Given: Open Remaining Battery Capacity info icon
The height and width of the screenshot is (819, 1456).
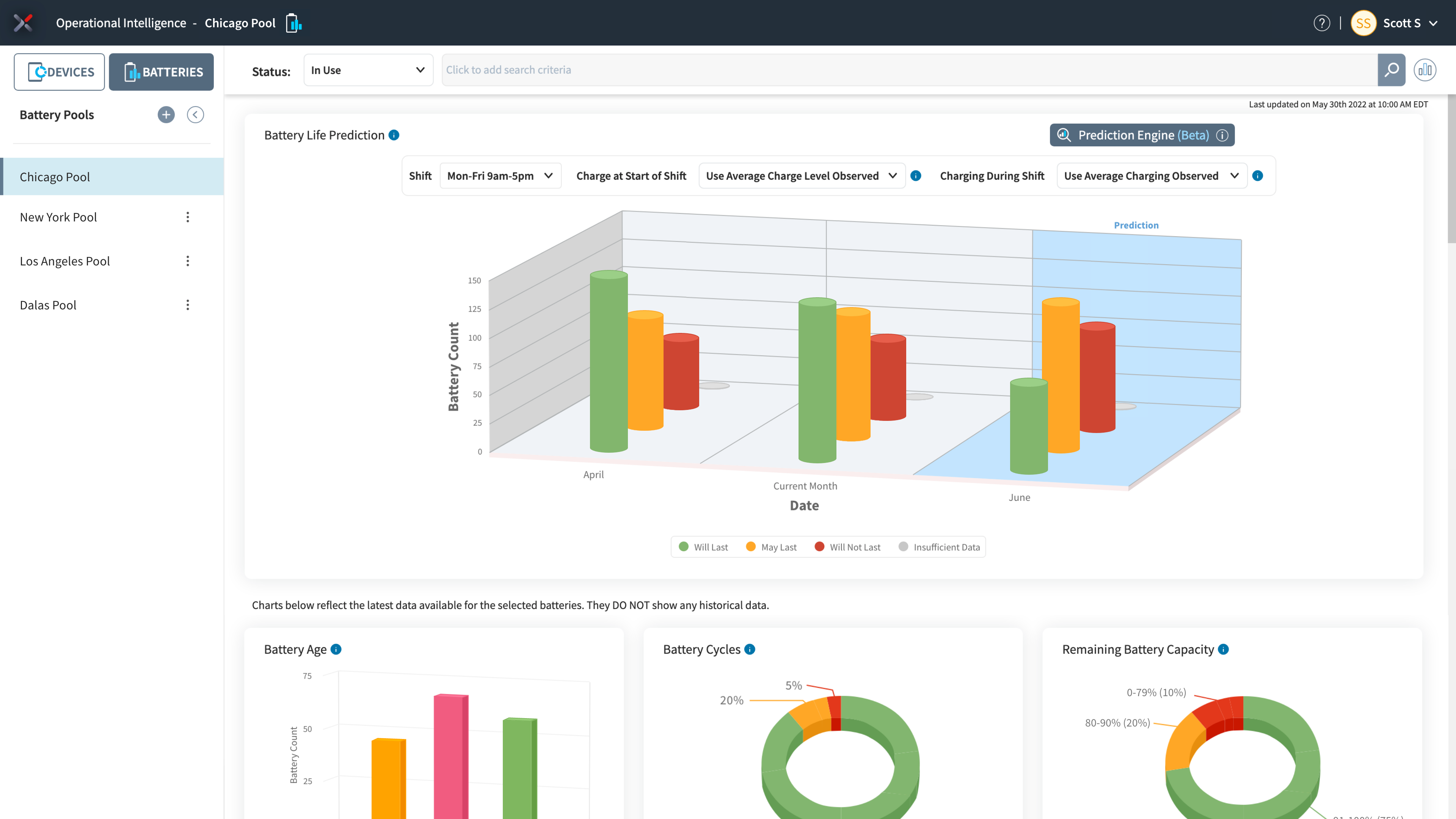Looking at the screenshot, I should 1223,650.
